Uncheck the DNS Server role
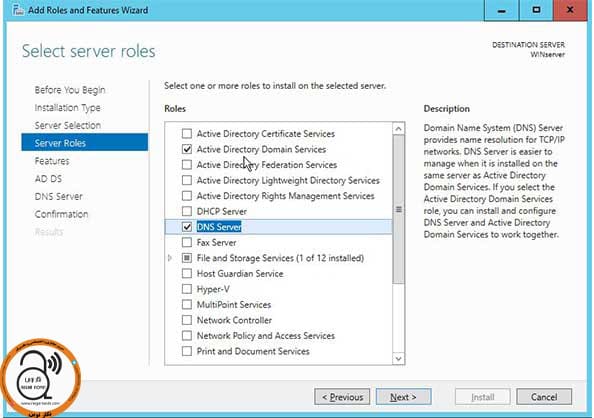Image resolution: width=594 pixels, height=418 pixels. [187, 227]
